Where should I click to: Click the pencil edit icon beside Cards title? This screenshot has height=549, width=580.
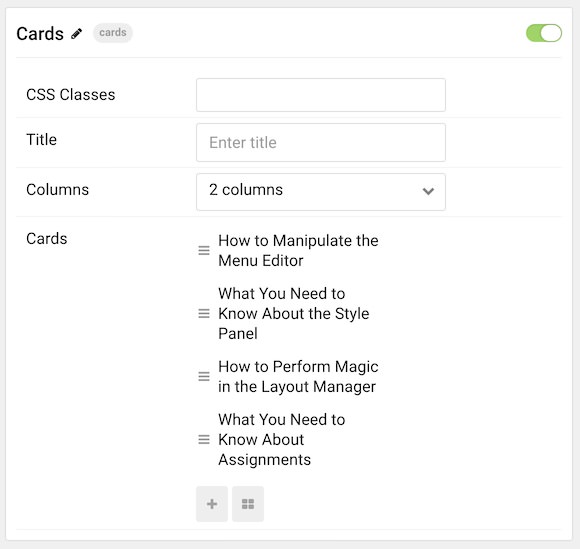pos(77,34)
